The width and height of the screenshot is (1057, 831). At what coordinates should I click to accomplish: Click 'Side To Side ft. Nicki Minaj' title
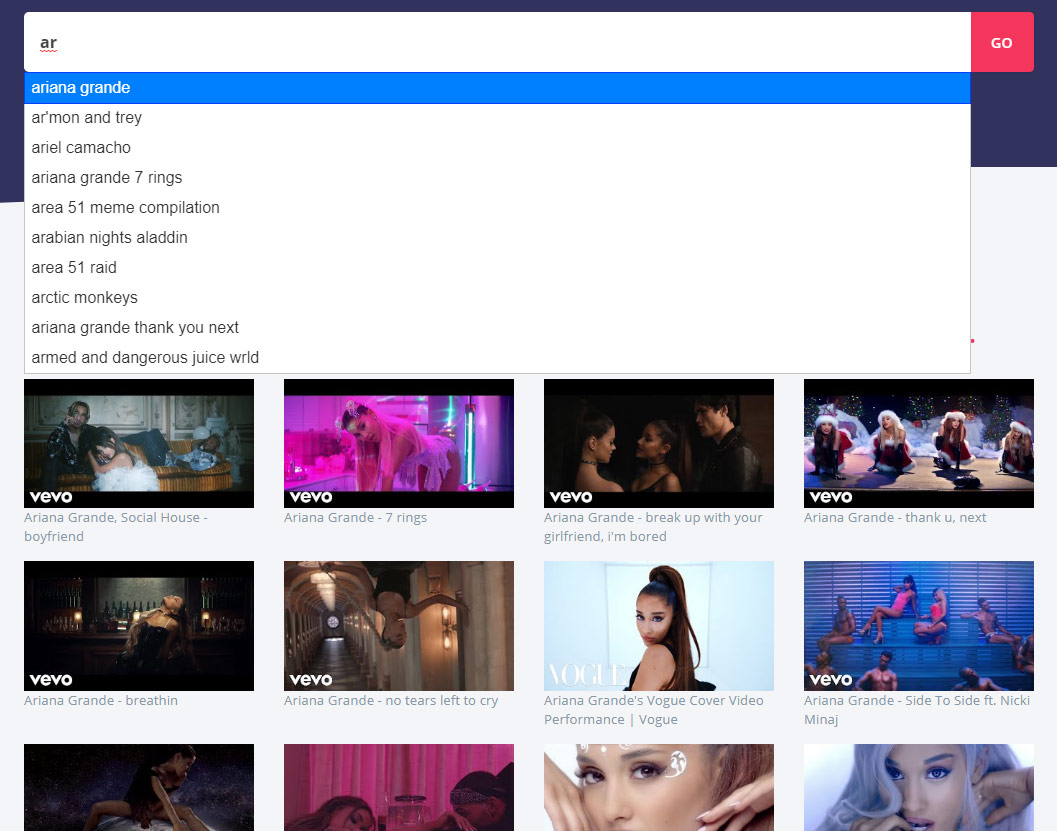pyautogui.click(x=916, y=710)
